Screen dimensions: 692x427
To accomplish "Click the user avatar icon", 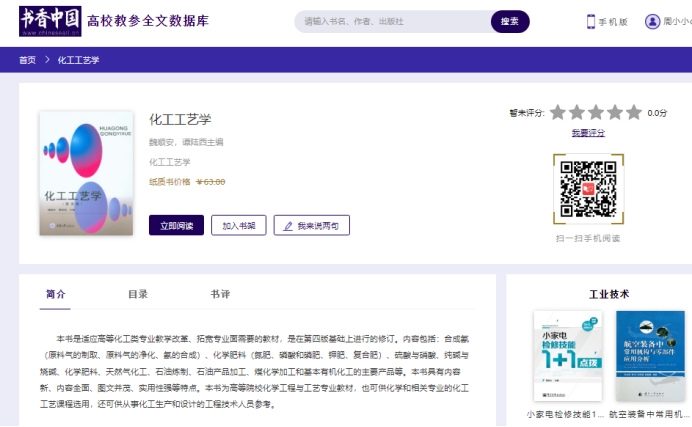I will pyautogui.click(x=652, y=21).
